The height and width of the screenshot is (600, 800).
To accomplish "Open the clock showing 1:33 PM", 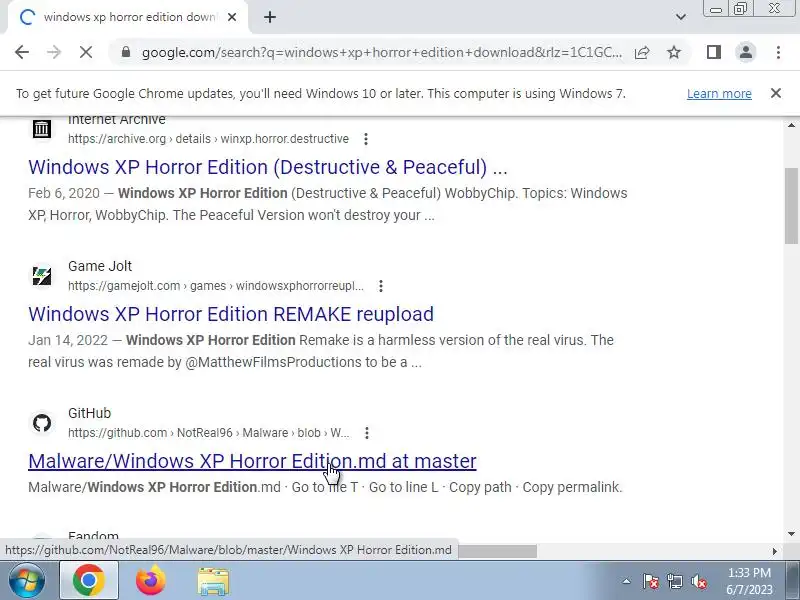I will [749, 581].
